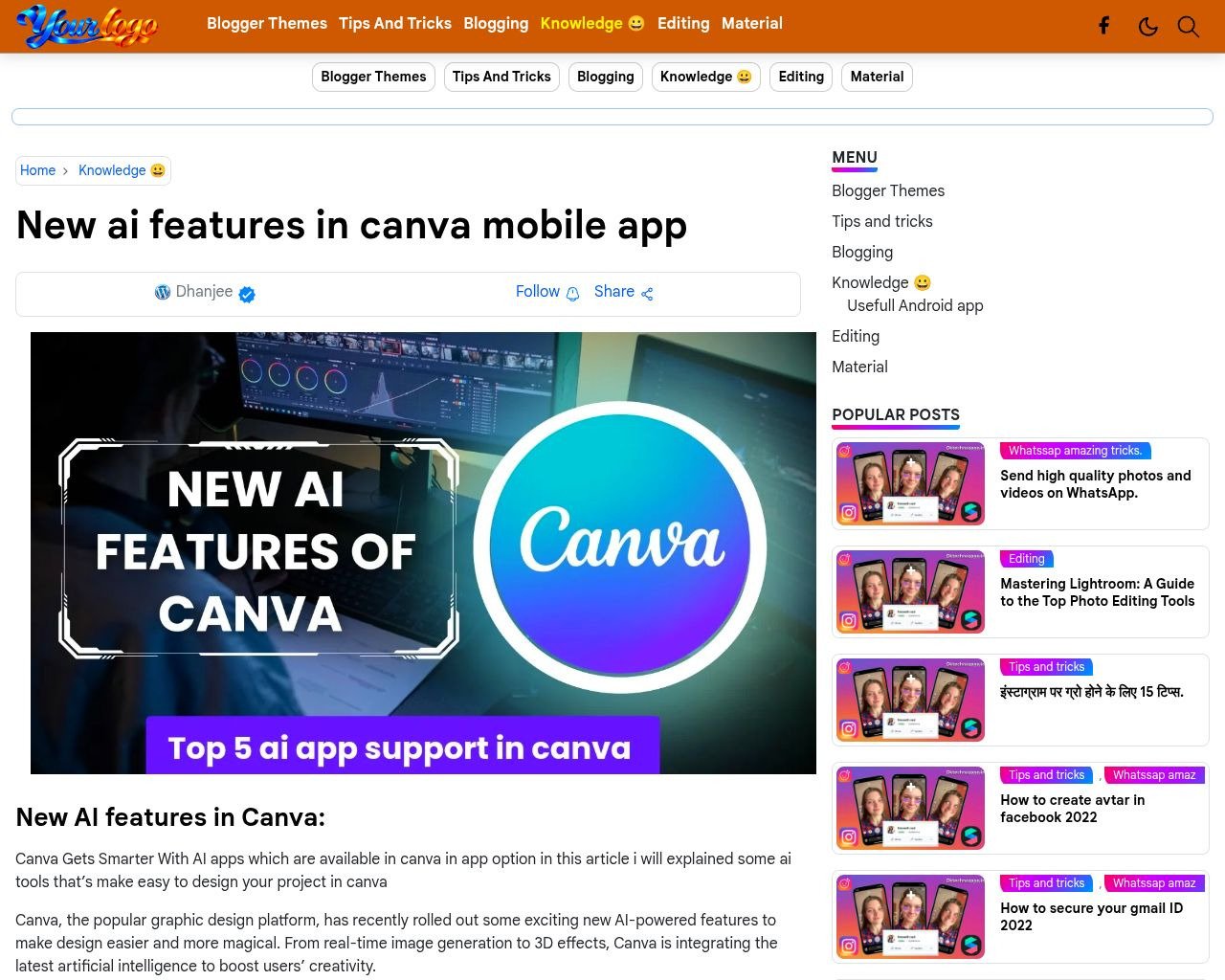Toggle dark mode moon icon
Screen dimensions: 1225x980
(x=1147, y=26)
